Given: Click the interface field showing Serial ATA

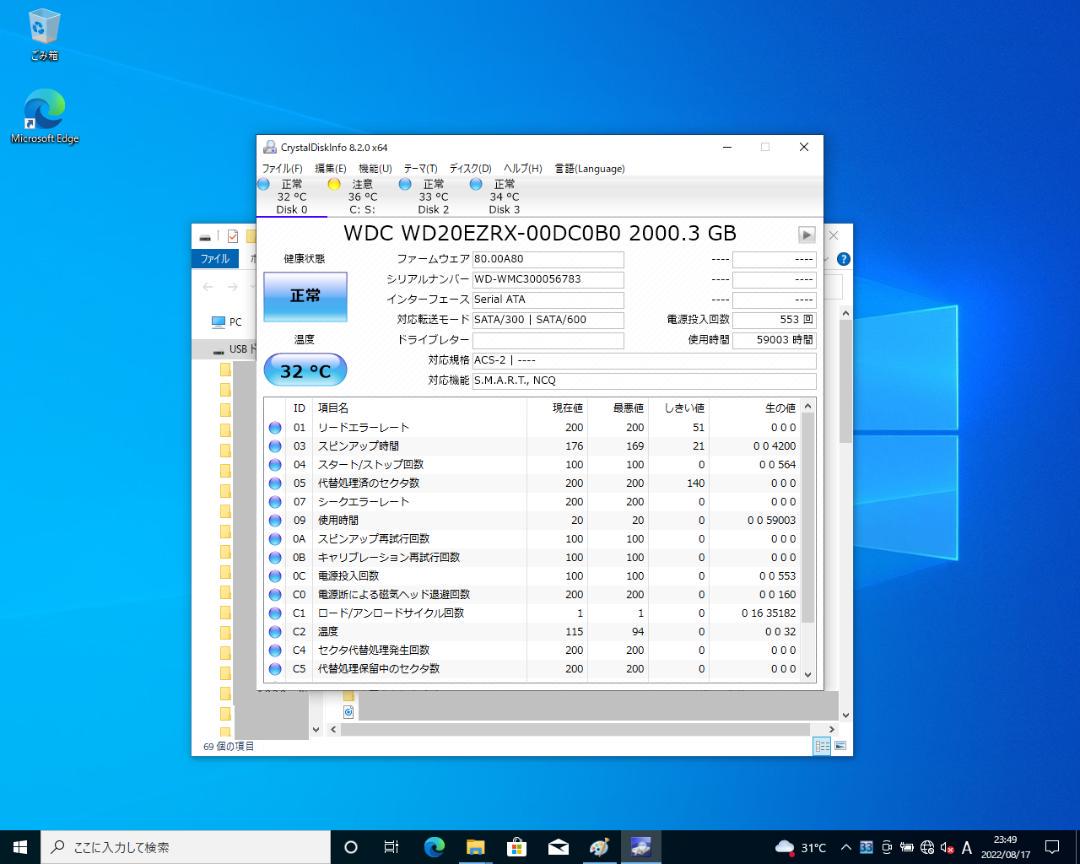Looking at the screenshot, I should click(x=548, y=300).
